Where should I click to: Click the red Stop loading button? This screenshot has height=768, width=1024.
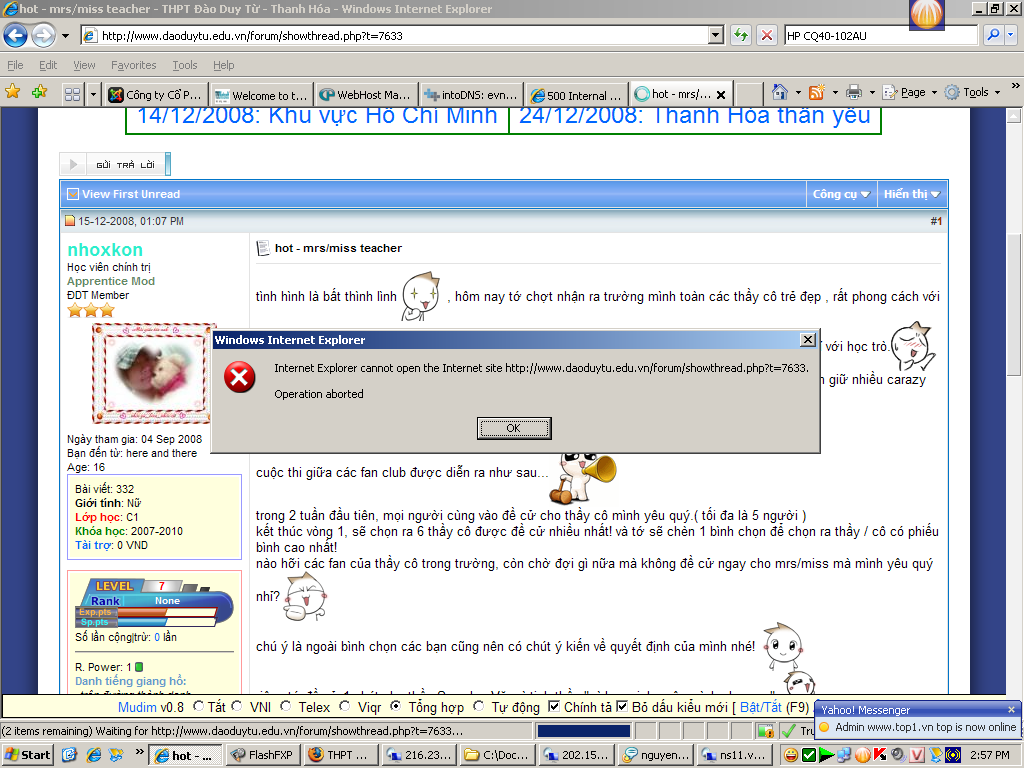[x=767, y=35]
